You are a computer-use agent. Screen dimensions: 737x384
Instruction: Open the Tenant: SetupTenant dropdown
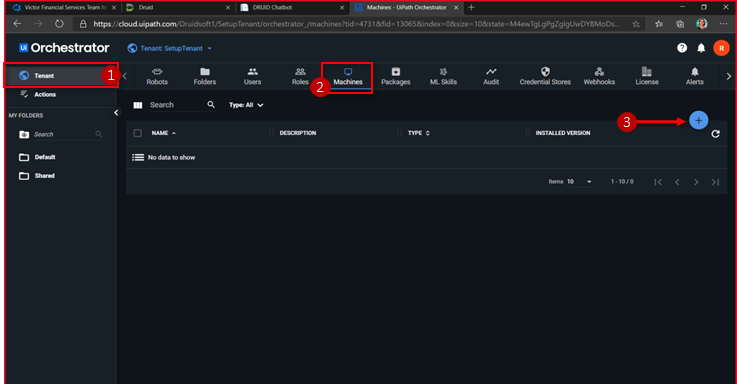tap(170, 48)
